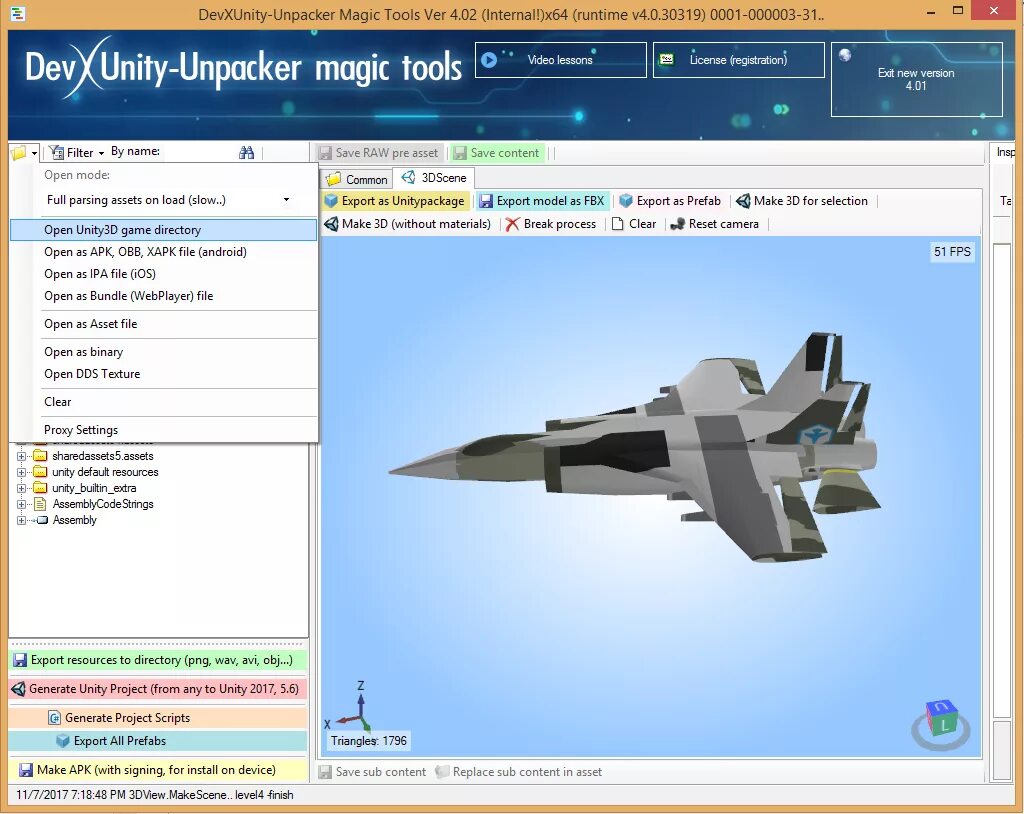Click the Filter icon
The height and width of the screenshot is (814, 1024).
56,152
